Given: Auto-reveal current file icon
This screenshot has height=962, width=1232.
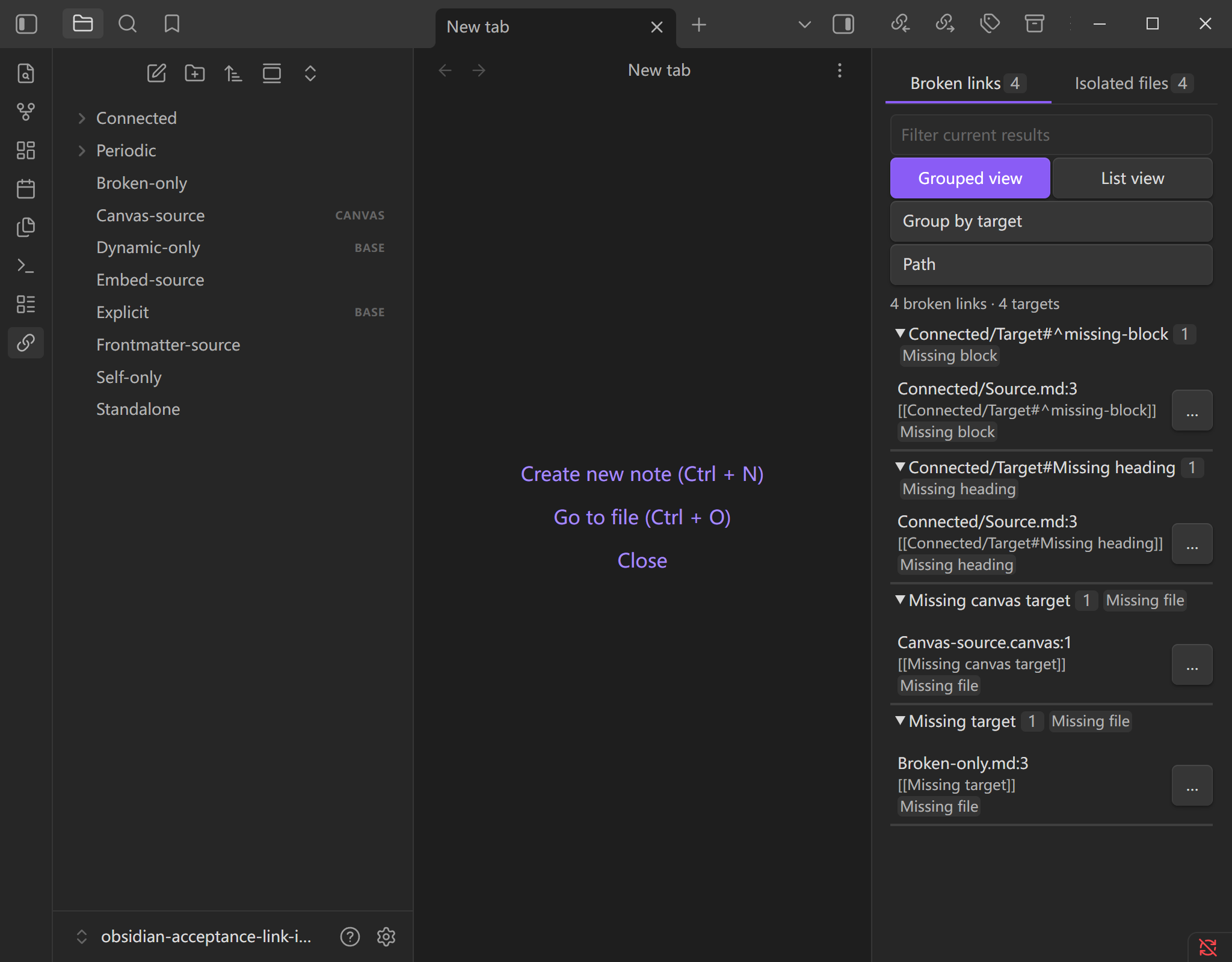Looking at the screenshot, I should (272, 73).
